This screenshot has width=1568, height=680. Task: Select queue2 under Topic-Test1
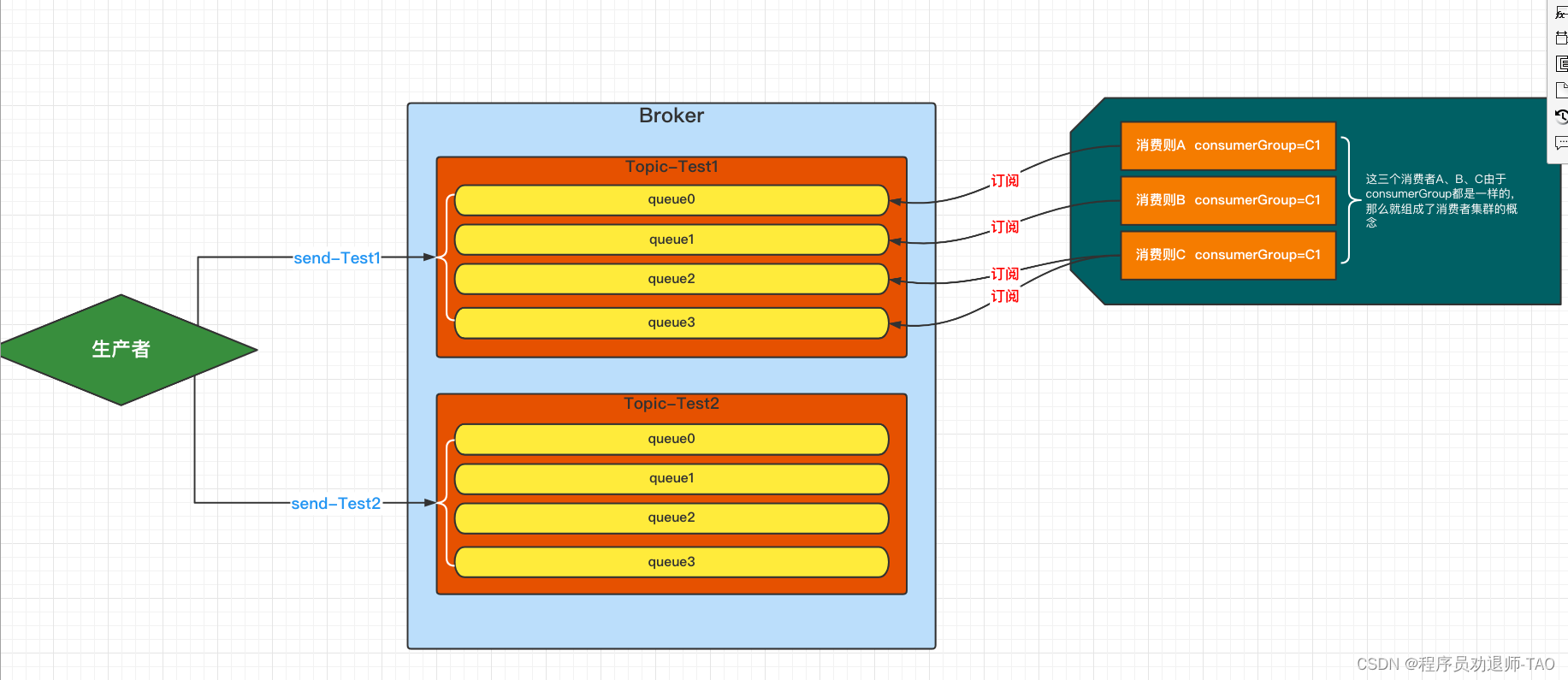(672, 279)
